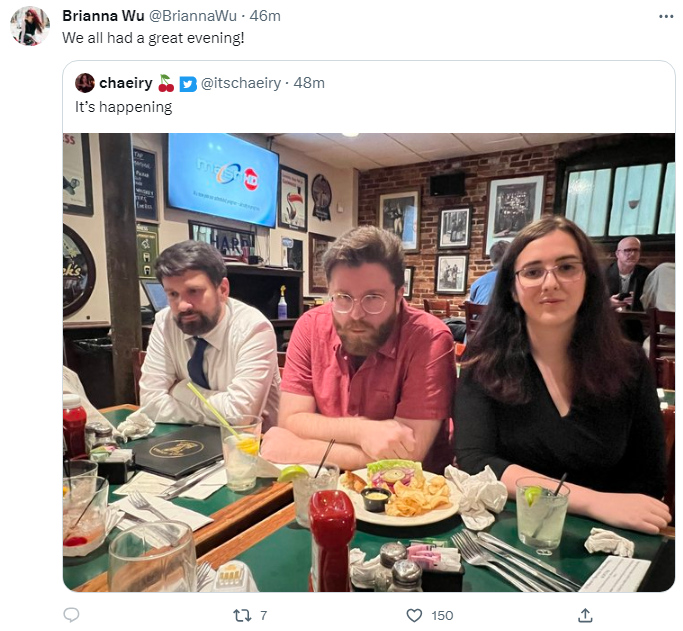Viewport: 683px width, 631px height.
Task: Click the like count 150
Action: point(442,615)
